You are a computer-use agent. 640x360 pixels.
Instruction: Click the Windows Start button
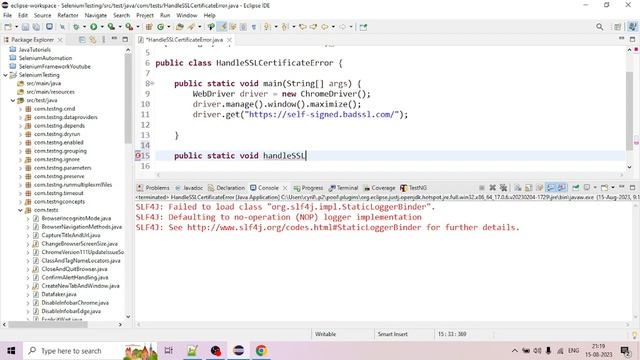click(x=11, y=351)
